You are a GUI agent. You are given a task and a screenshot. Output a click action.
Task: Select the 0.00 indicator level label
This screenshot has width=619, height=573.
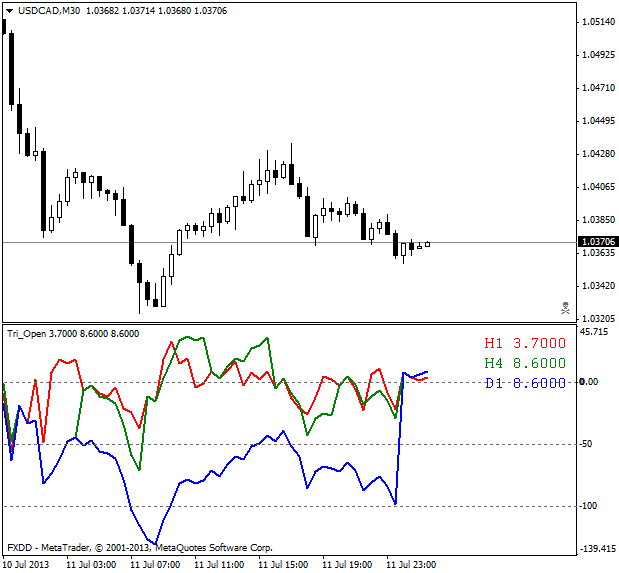coord(589,382)
